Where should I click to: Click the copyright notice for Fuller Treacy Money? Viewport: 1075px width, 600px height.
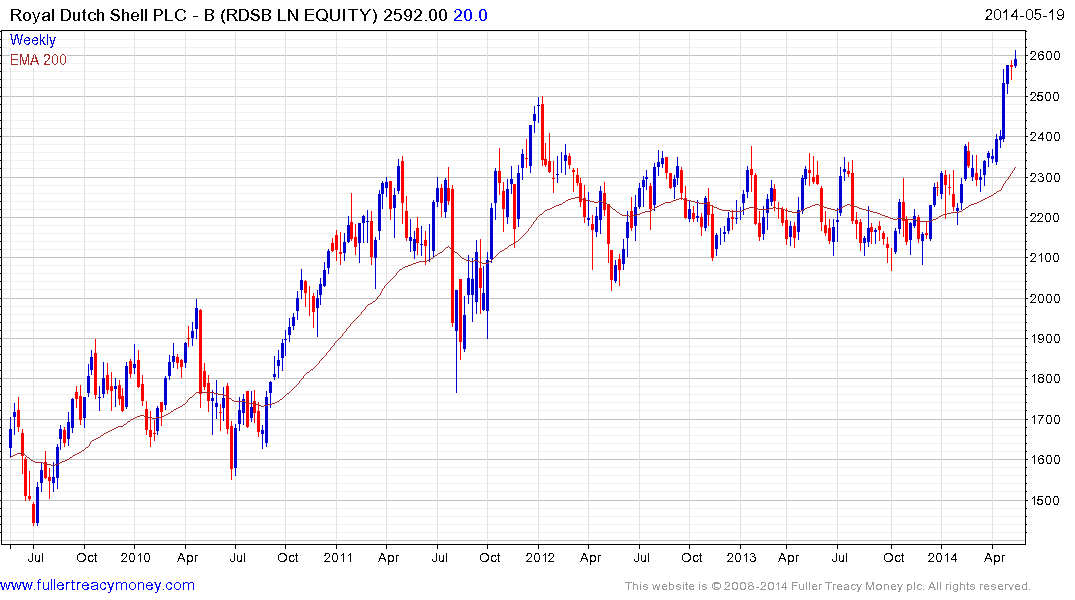828,586
